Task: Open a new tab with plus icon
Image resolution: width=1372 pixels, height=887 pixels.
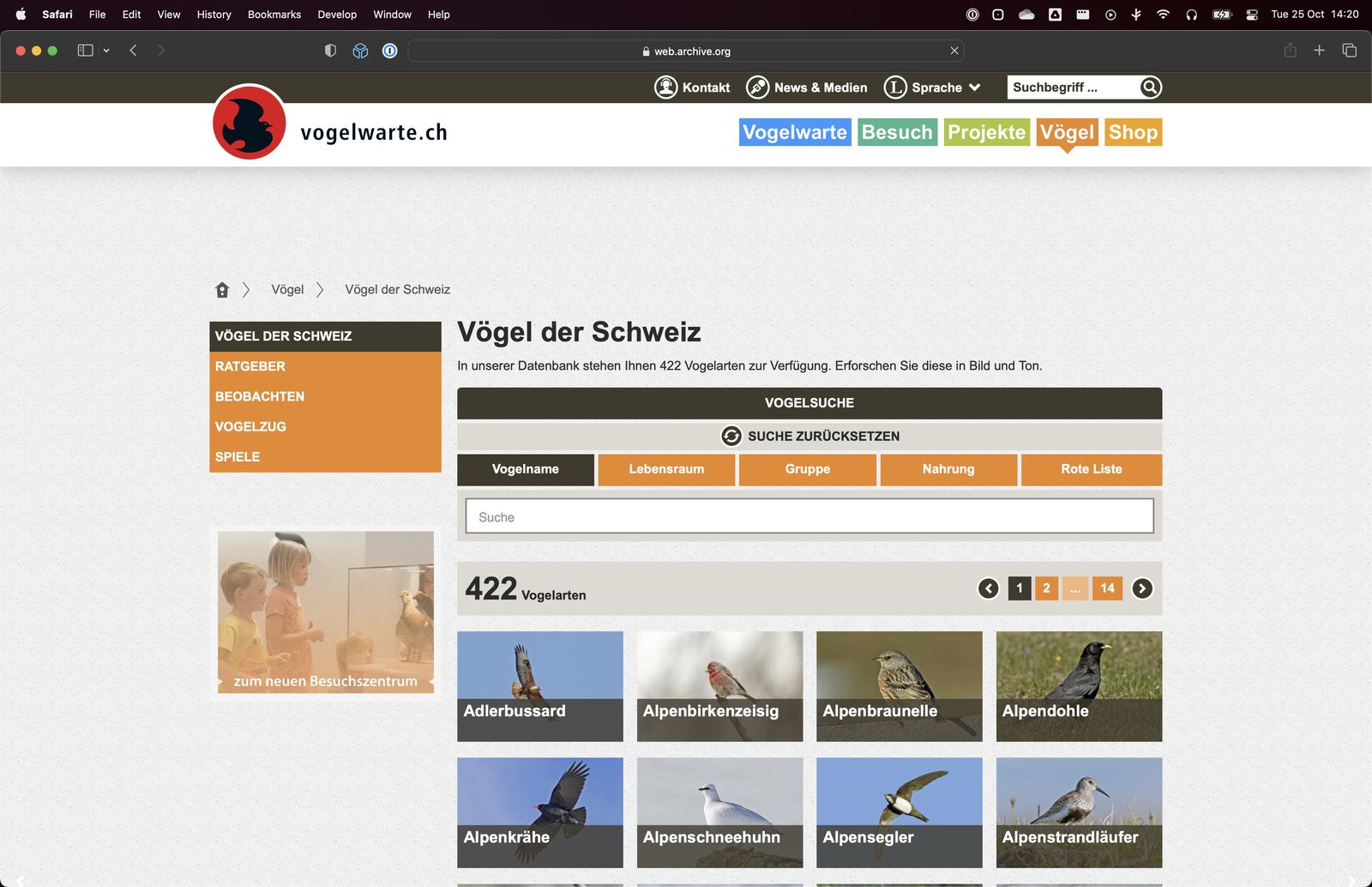Action: (x=1320, y=51)
